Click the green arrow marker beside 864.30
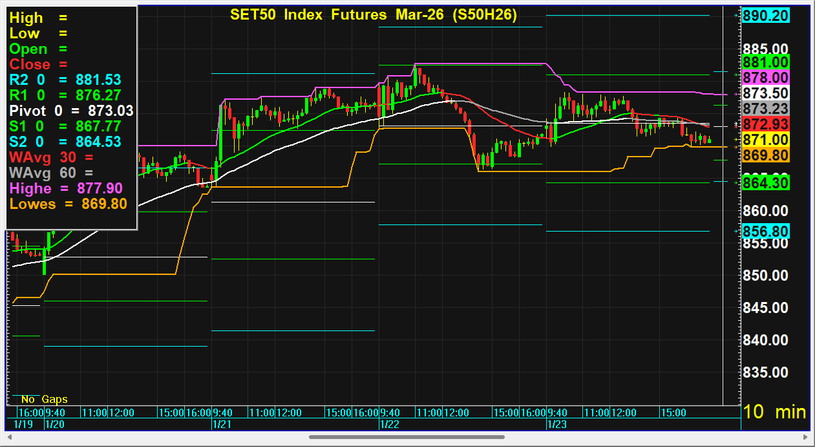Viewport: 815px width, 447px height. tap(734, 182)
